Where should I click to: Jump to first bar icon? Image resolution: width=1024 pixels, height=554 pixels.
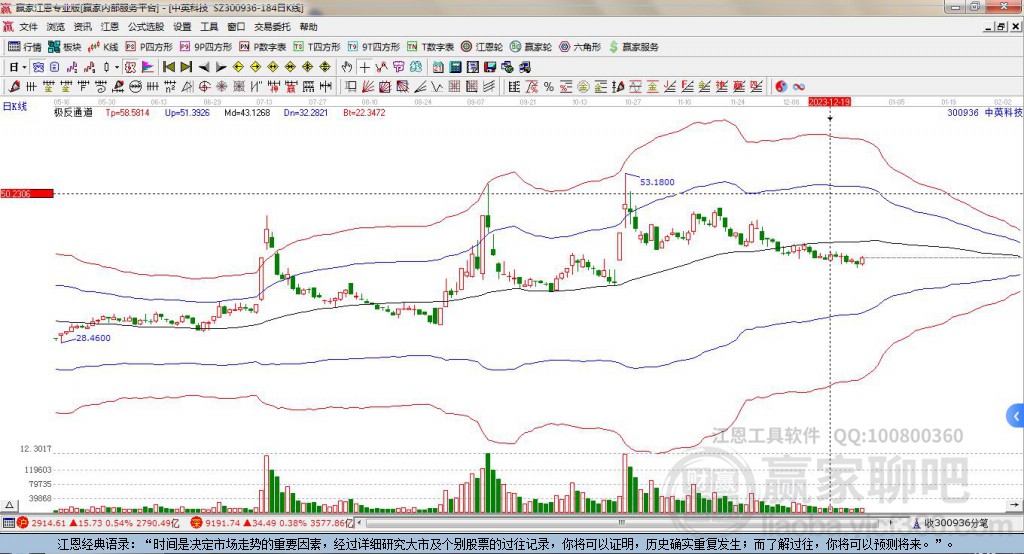click(x=168, y=67)
